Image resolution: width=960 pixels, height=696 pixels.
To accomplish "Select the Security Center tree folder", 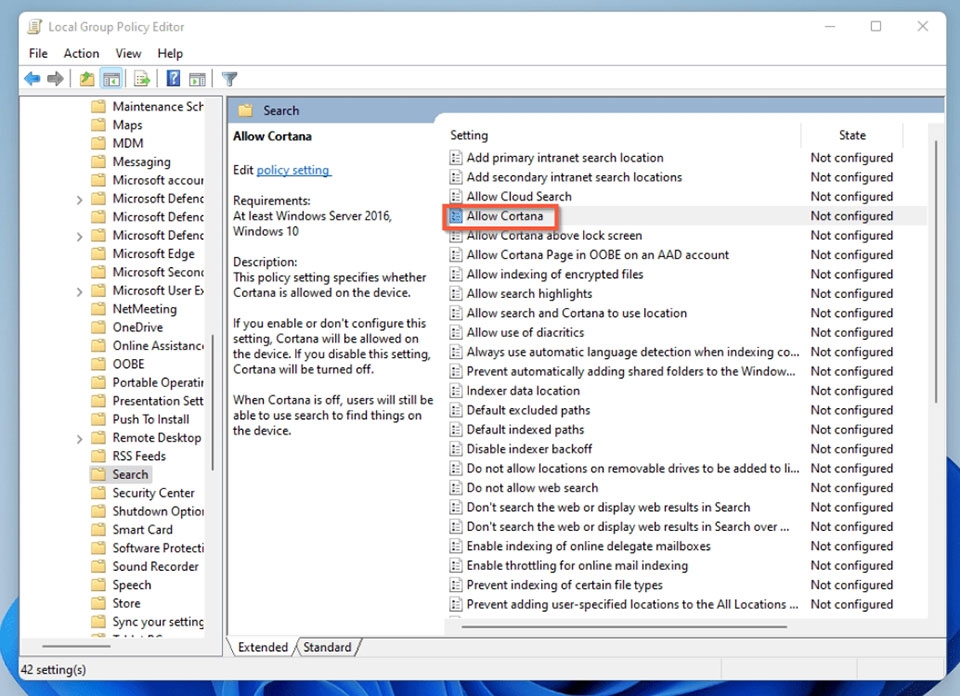I will [153, 493].
